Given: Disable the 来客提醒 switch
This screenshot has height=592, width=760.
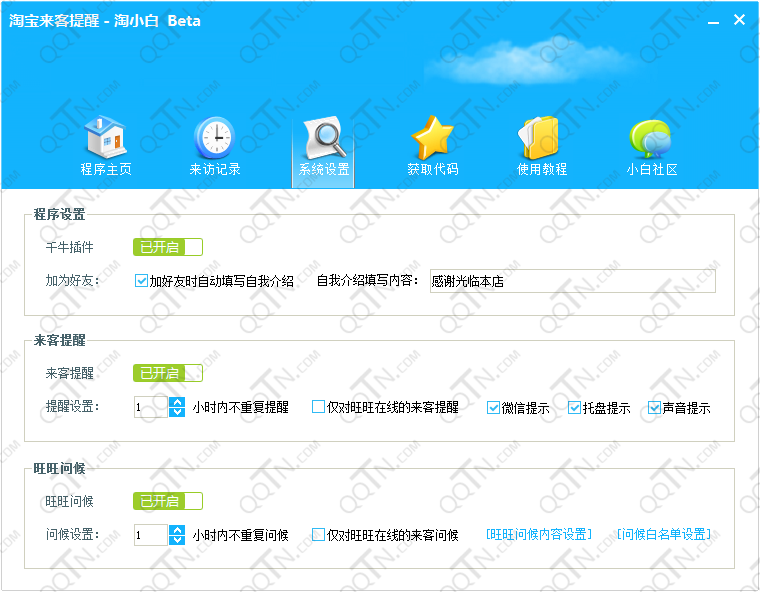Looking at the screenshot, I should [x=168, y=373].
